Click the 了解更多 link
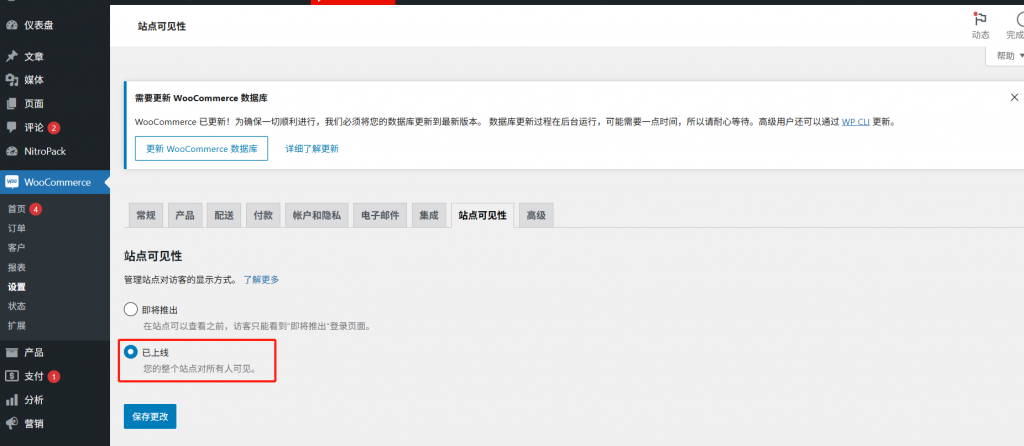1024x446 pixels. tap(261, 279)
